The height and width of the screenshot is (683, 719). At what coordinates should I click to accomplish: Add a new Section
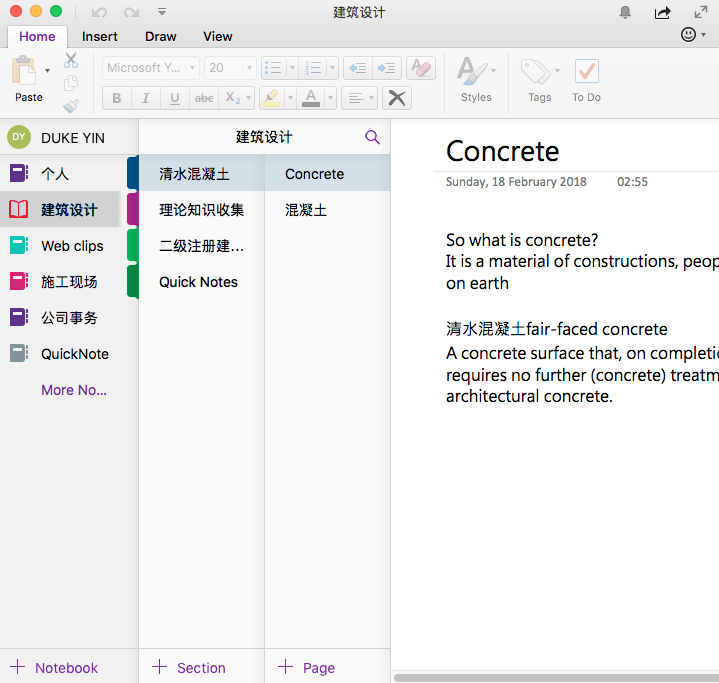click(189, 668)
